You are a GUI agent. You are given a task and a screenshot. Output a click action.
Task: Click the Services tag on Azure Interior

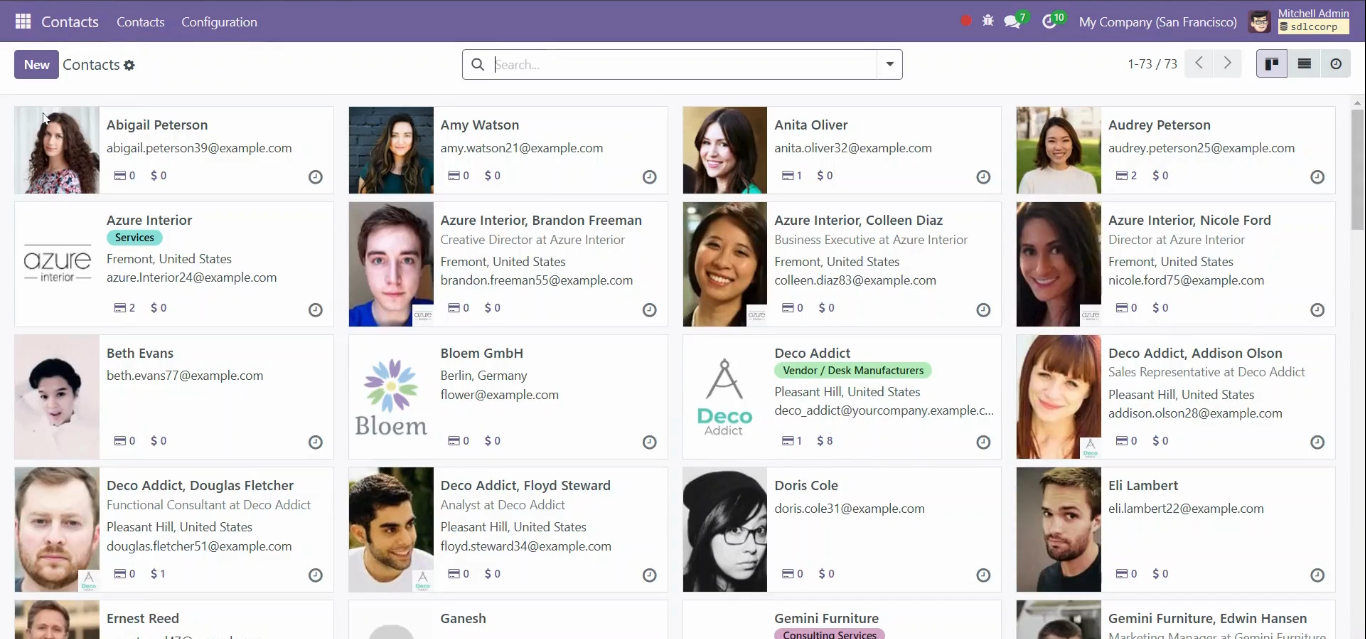(134, 238)
